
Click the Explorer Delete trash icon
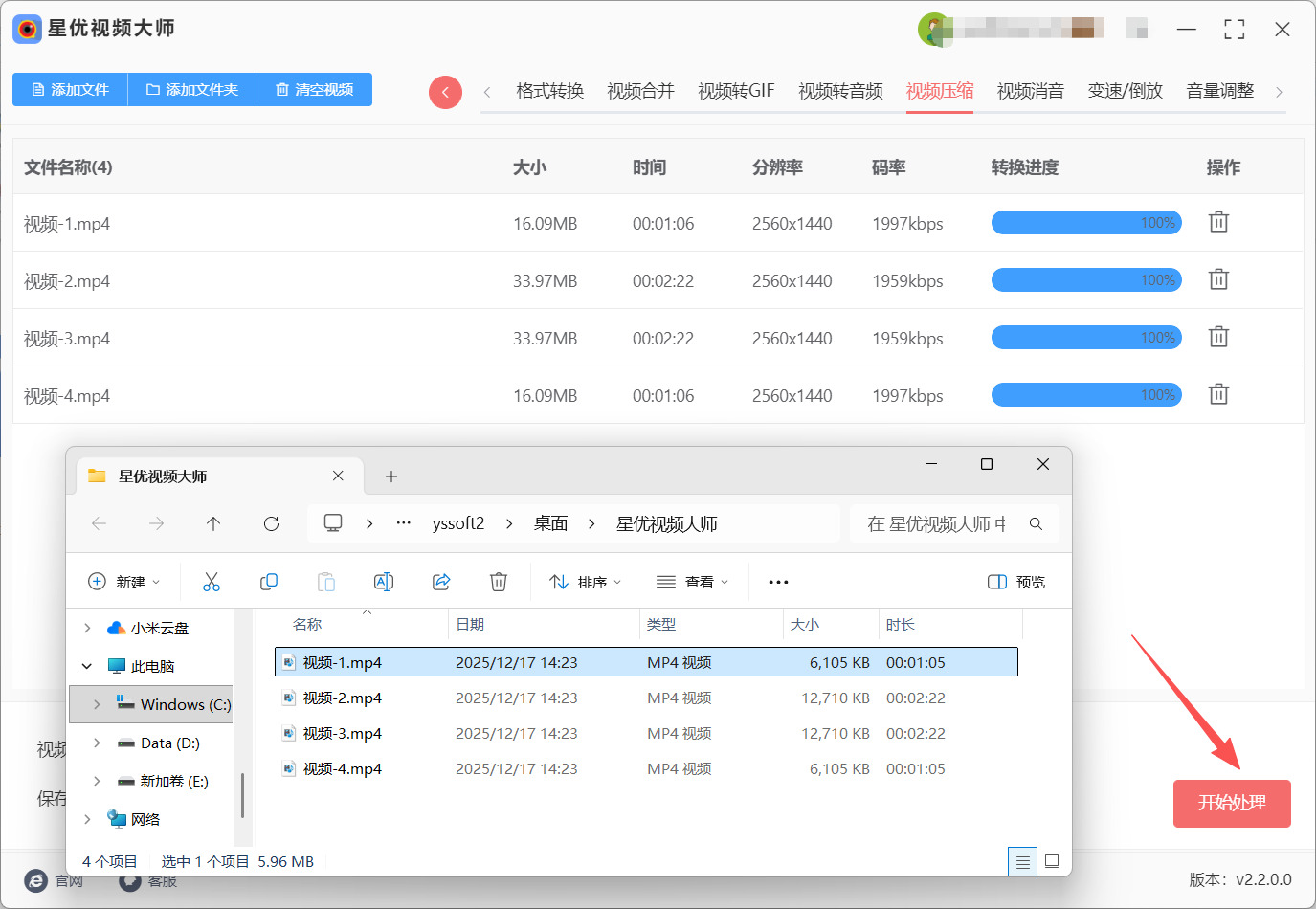pos(499,582)
